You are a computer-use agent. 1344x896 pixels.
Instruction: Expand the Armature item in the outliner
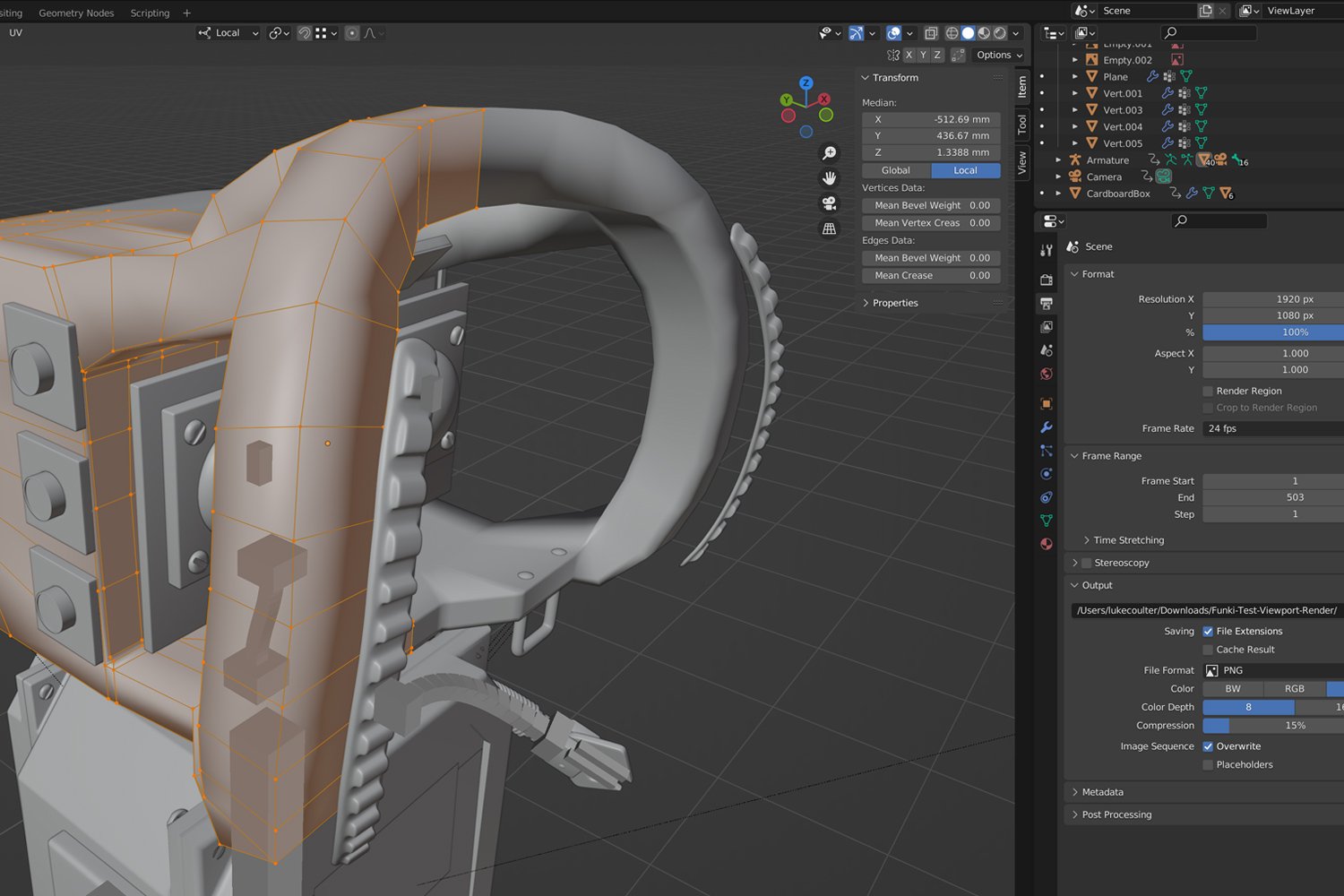(x=1058, y=159)
